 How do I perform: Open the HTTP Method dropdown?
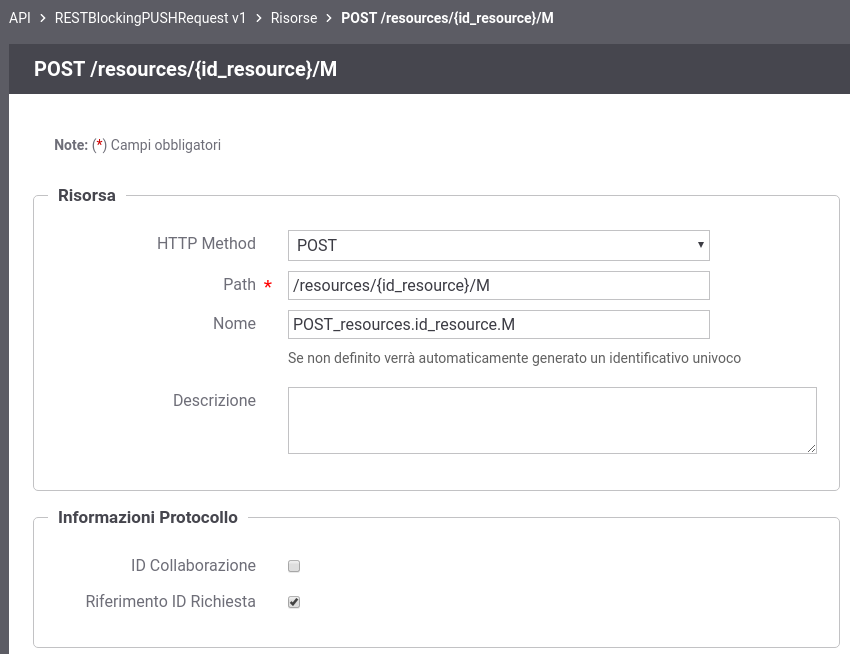tap(498, 245)
